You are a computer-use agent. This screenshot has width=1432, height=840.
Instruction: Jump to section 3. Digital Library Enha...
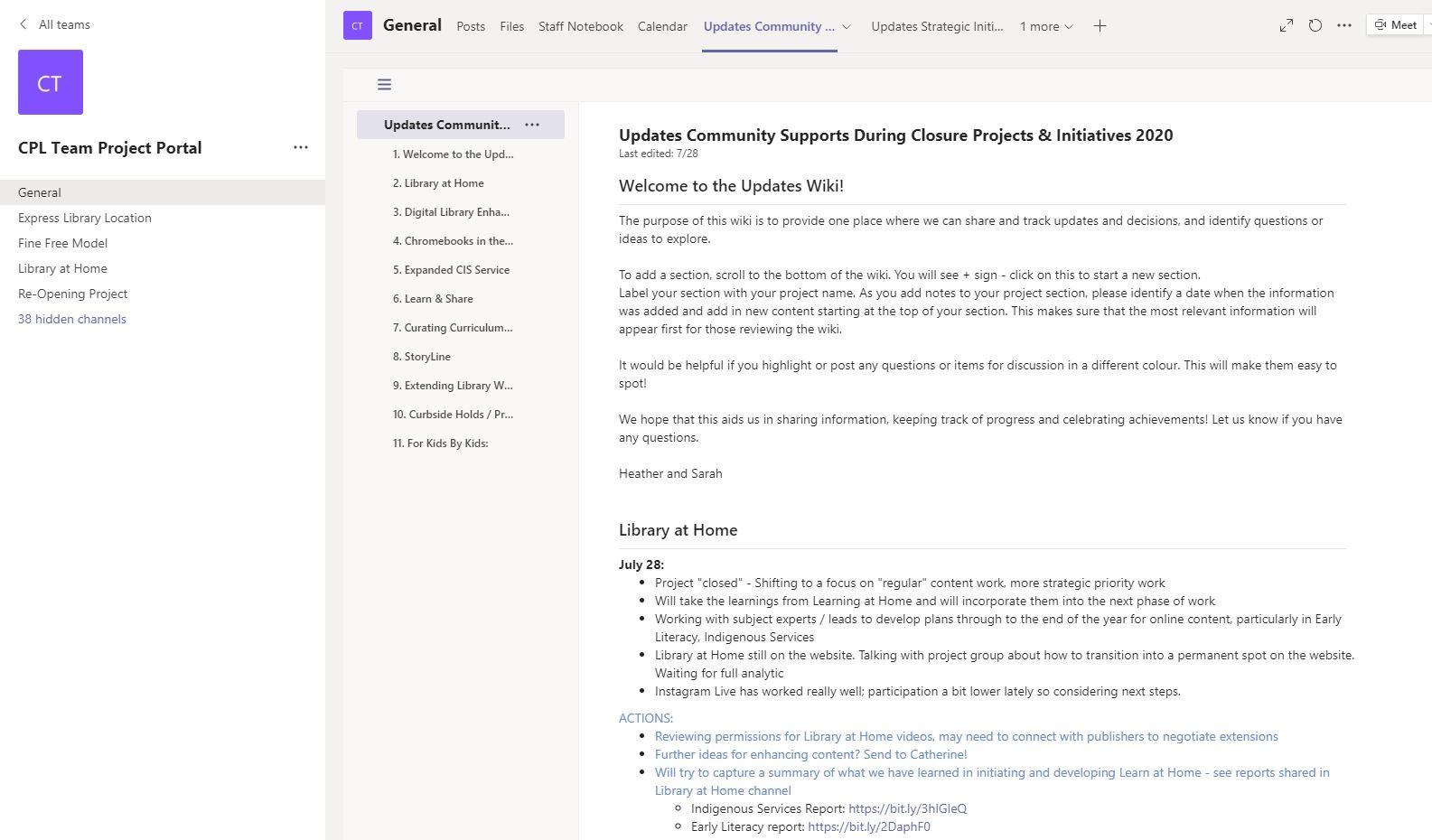pos(451,212)
